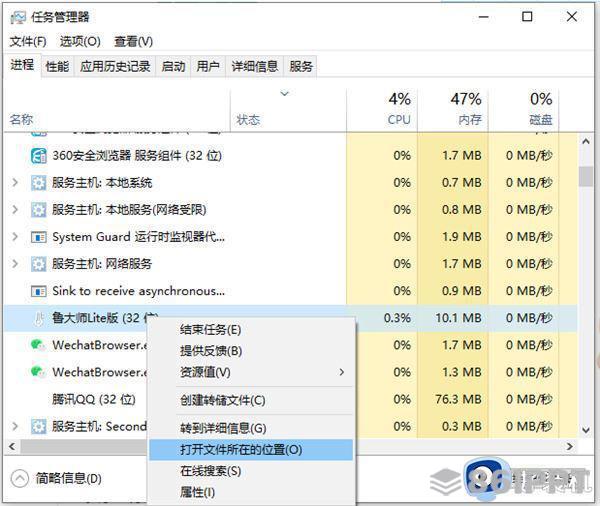Click the sort chevron above 状态 column
Viewport: 600px width, 506px height.
[284, 93]
